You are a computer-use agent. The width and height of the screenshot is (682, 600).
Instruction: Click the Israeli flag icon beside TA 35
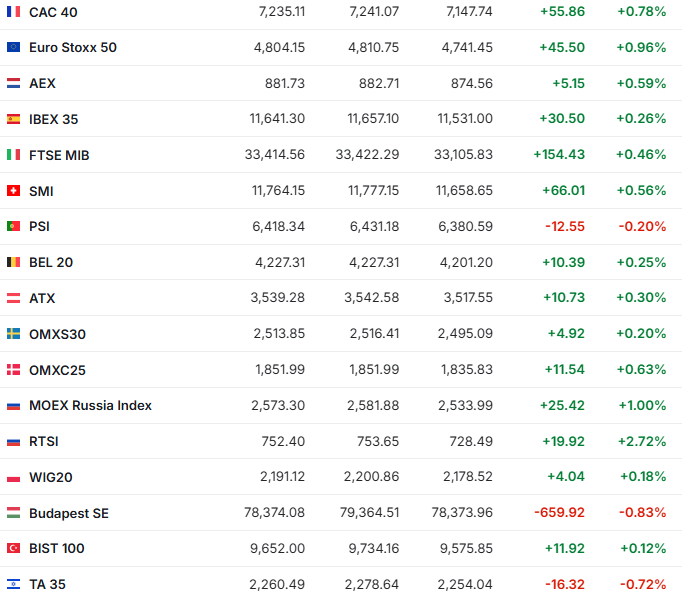13,584
